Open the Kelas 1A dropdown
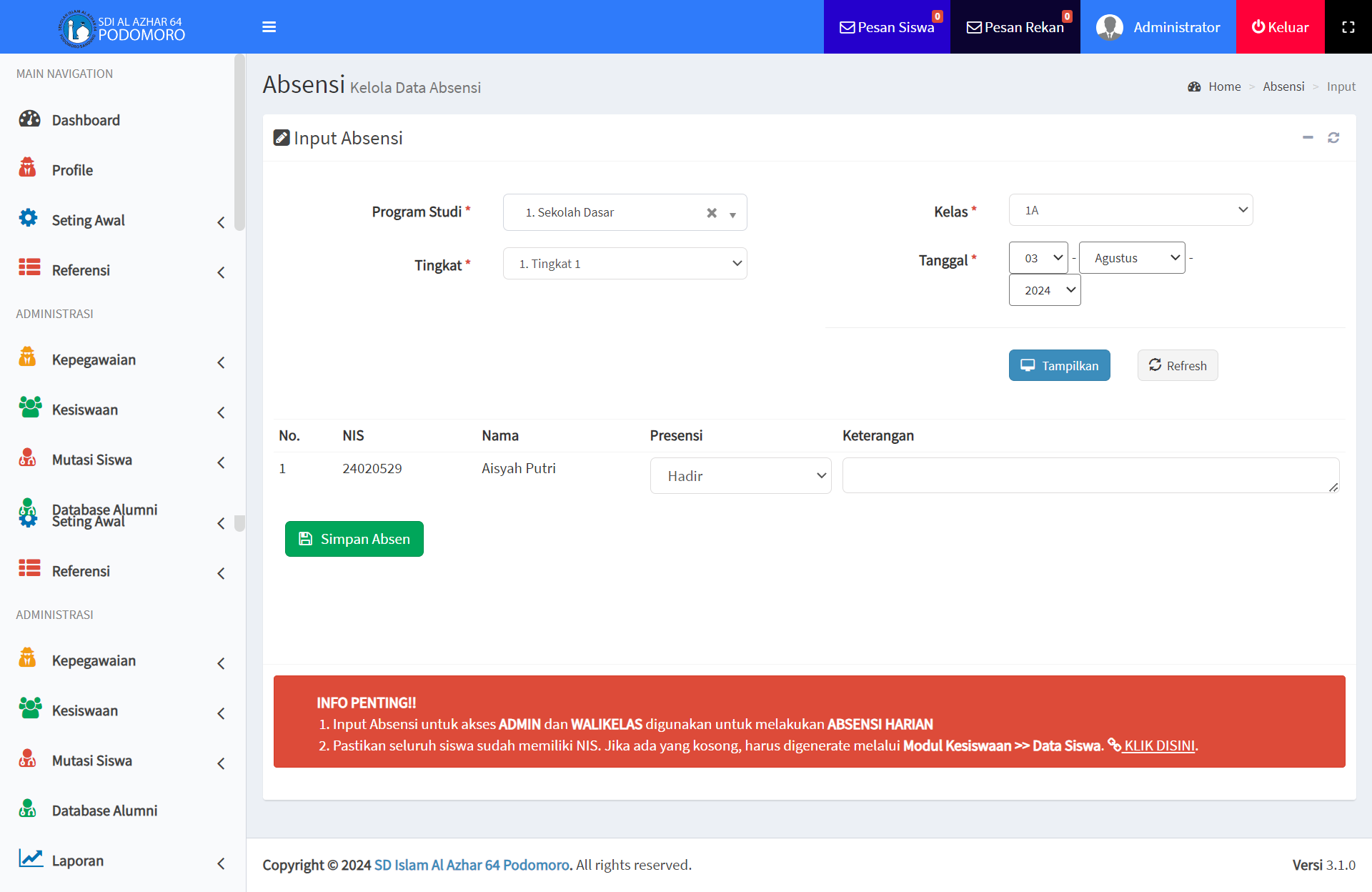Image resolution: width=1372 pixels, height=892 pixels. tap(1130, 210)
